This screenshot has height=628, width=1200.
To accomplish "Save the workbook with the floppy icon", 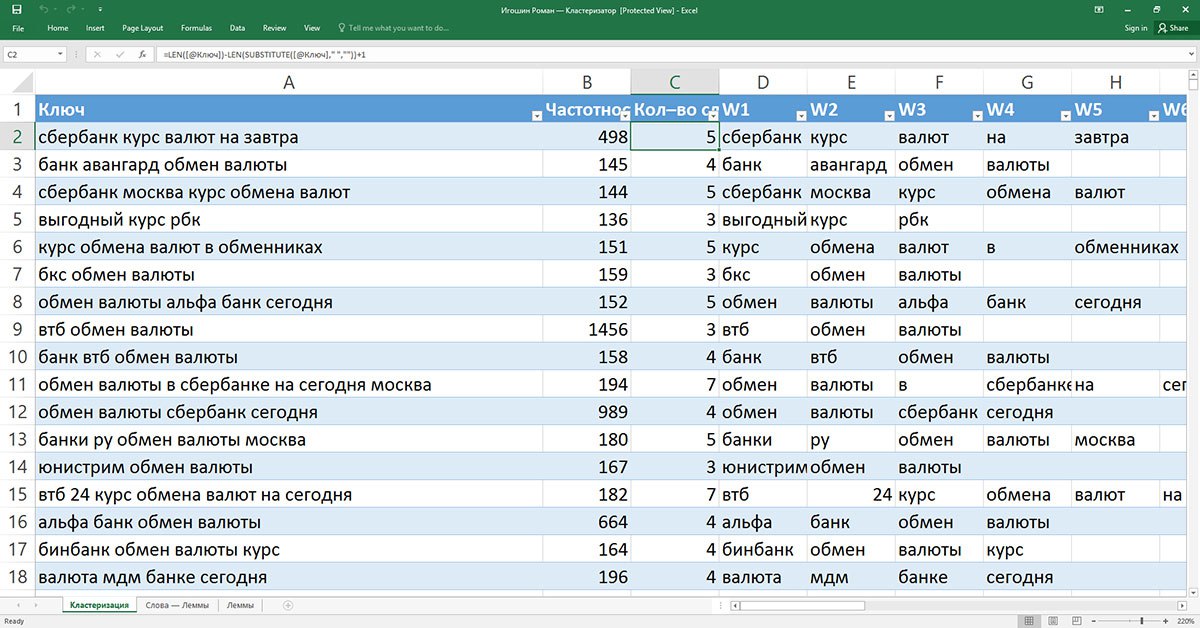I will [17, 9].
